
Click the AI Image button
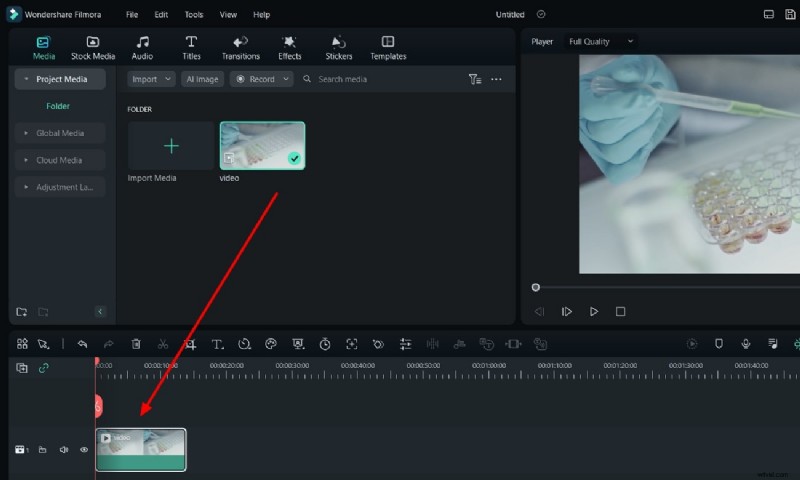[202, 79]
